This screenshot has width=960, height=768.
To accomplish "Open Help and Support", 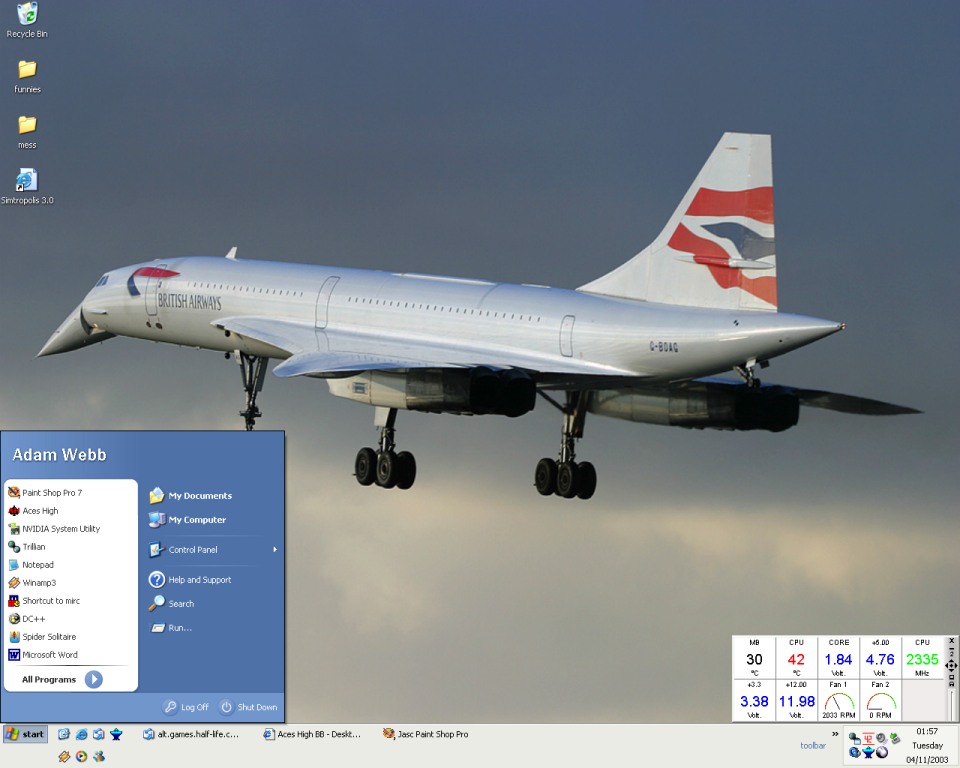I will pos(212,579).
